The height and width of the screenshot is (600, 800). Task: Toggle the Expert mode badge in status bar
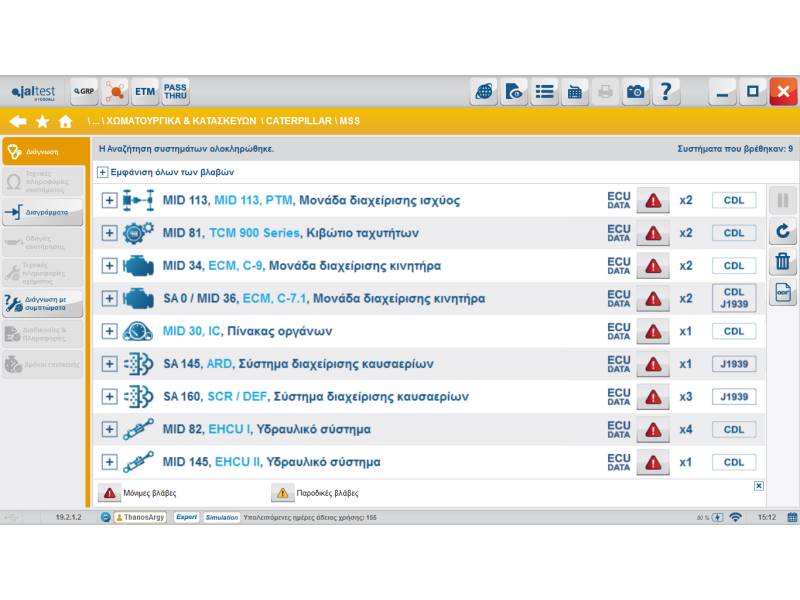point(186,518)
